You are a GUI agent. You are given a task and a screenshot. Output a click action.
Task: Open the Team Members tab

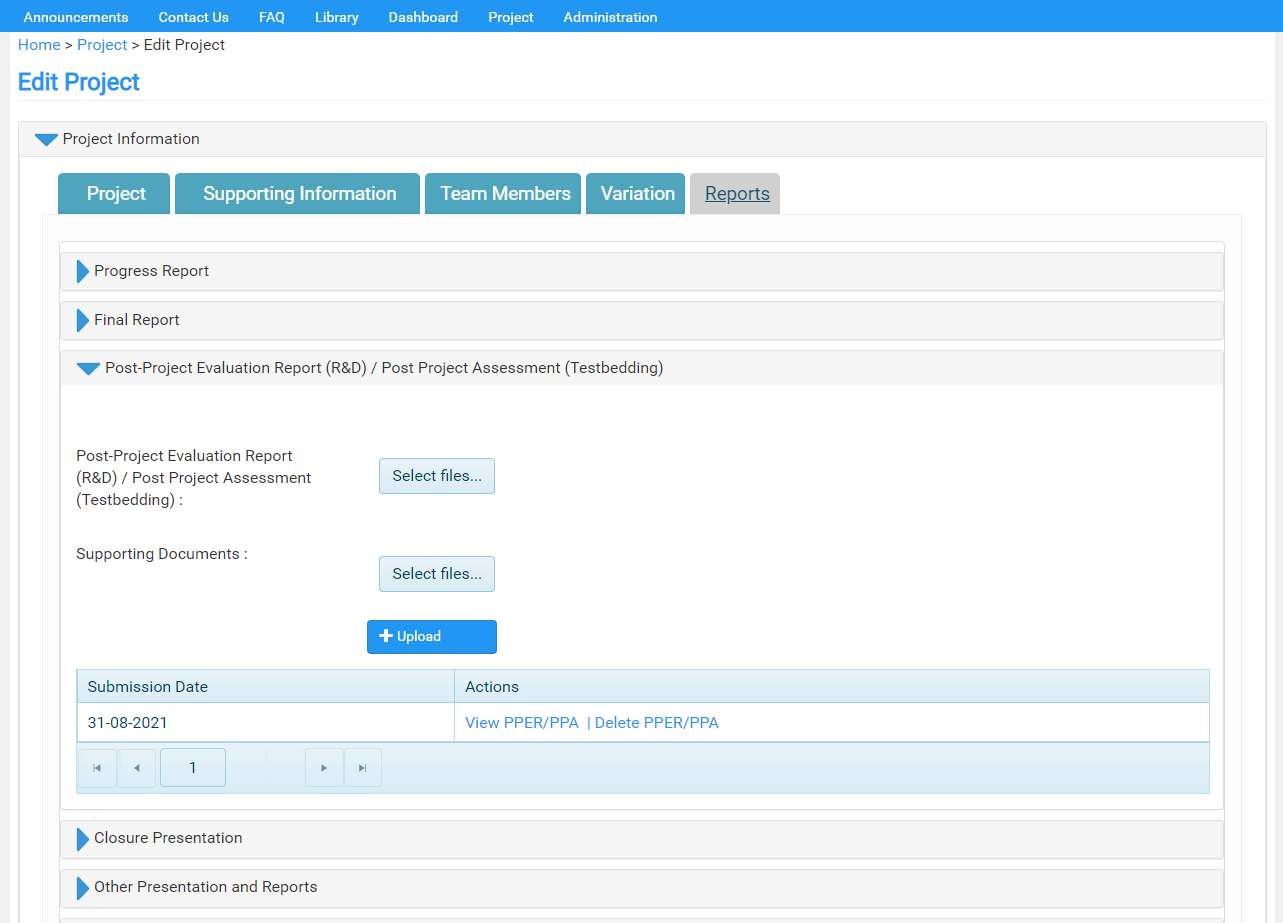pyautogui.click(x=505, y=194)
